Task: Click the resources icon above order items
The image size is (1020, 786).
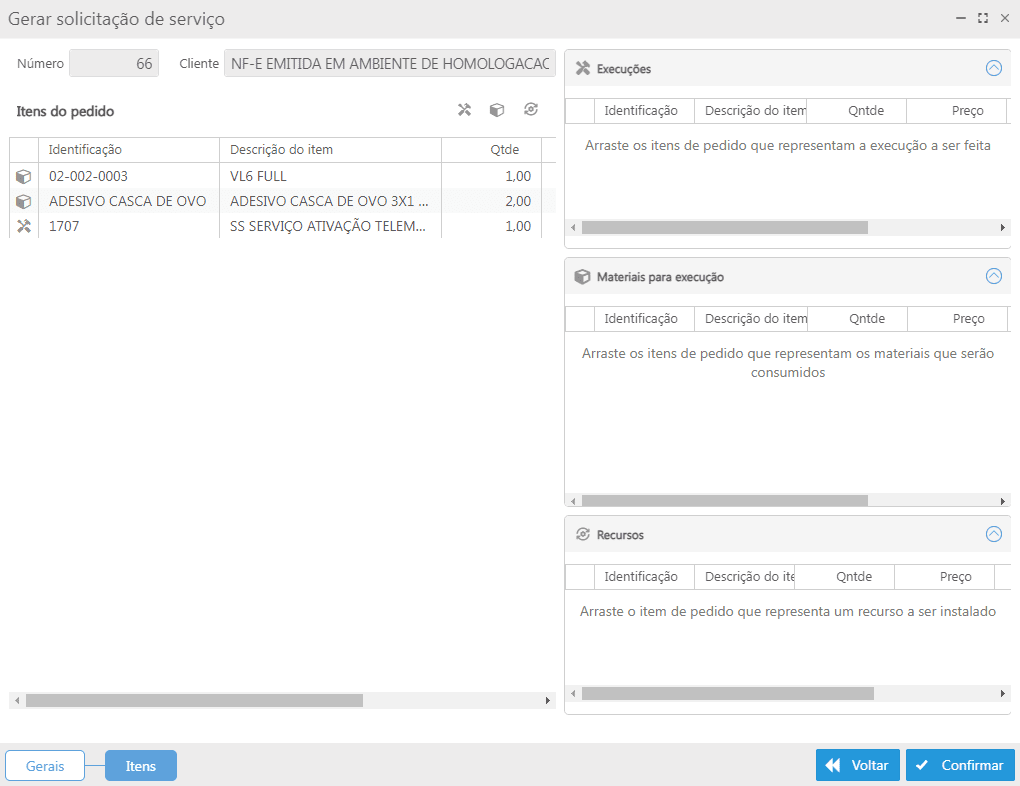Action: [531, 110]
